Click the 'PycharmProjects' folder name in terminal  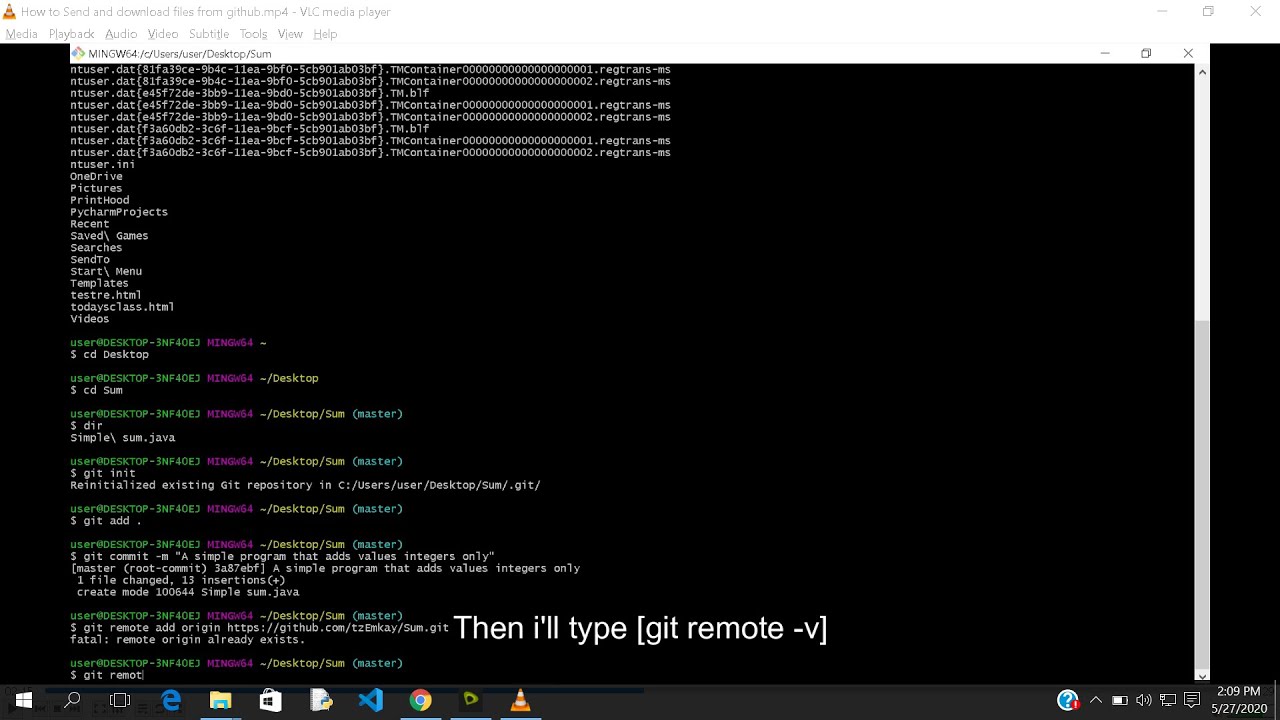point(119,212)
